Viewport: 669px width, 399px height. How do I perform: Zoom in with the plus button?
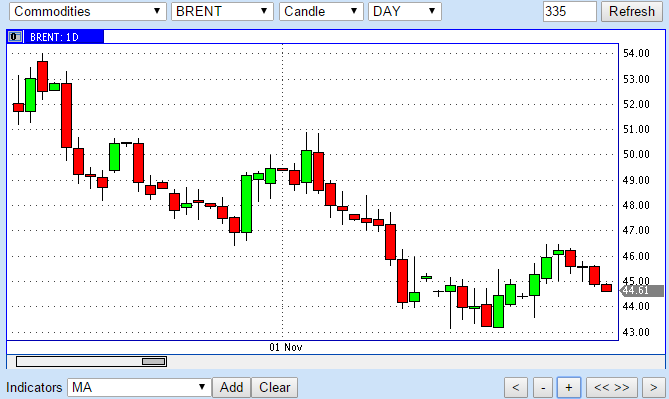(x=568, y=387)
